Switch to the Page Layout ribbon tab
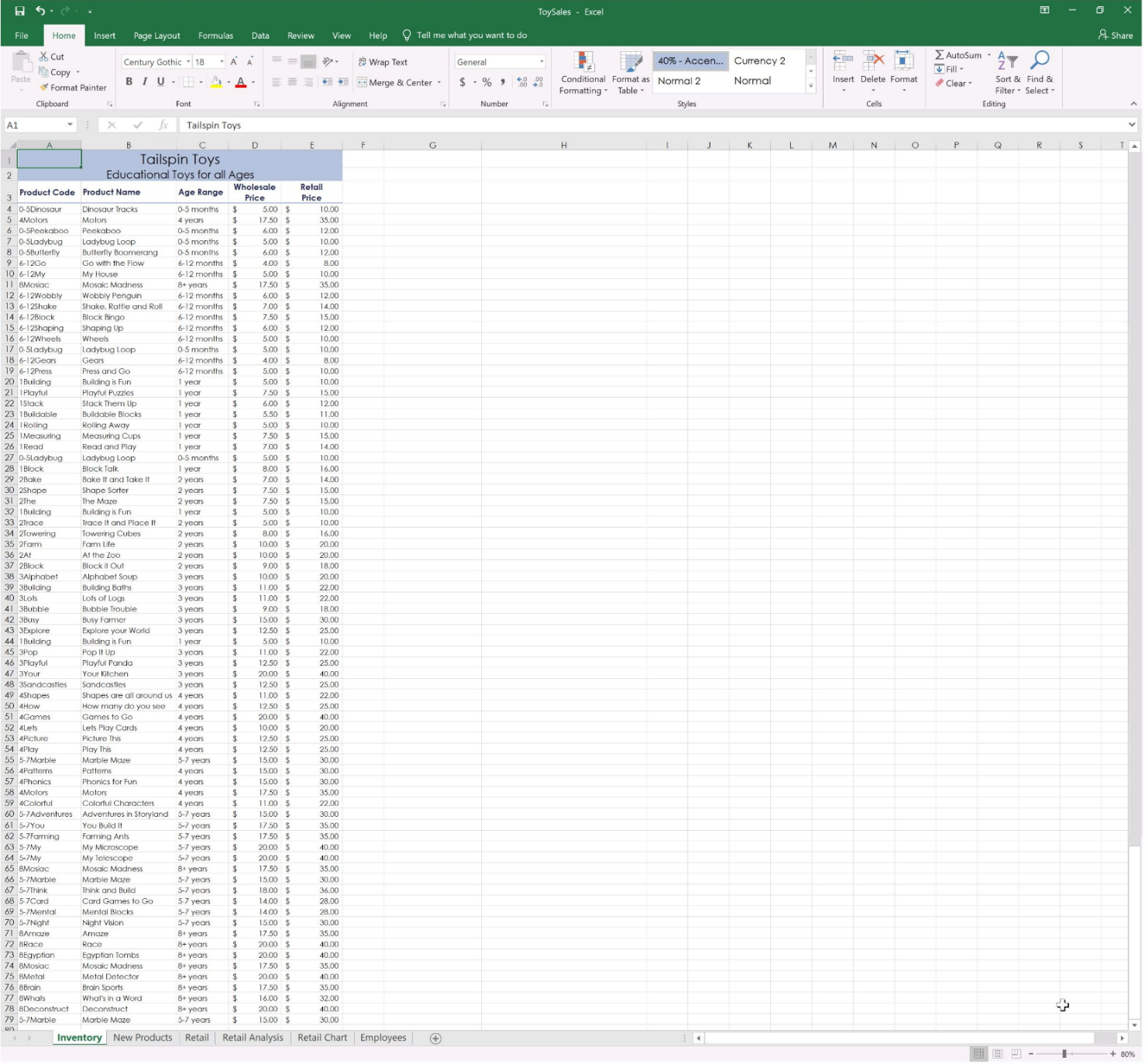This screenshot has width=1145, height=1064. point(156,36)
